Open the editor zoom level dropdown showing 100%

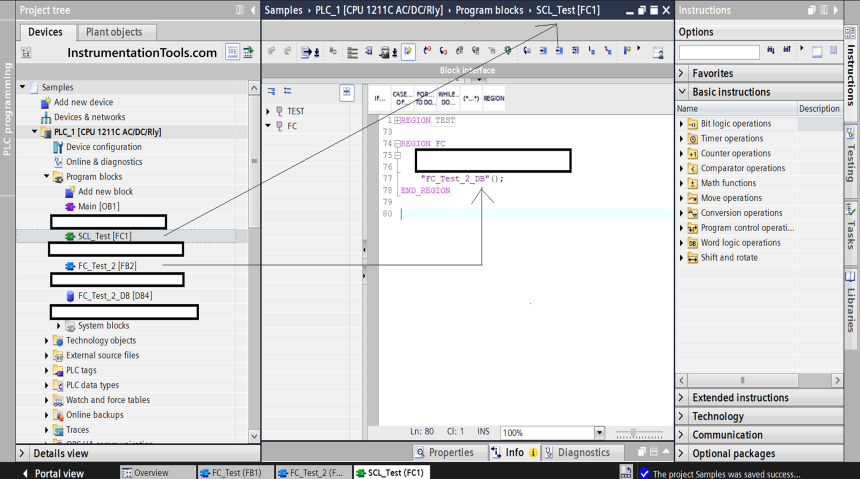[x=599, y=432]
